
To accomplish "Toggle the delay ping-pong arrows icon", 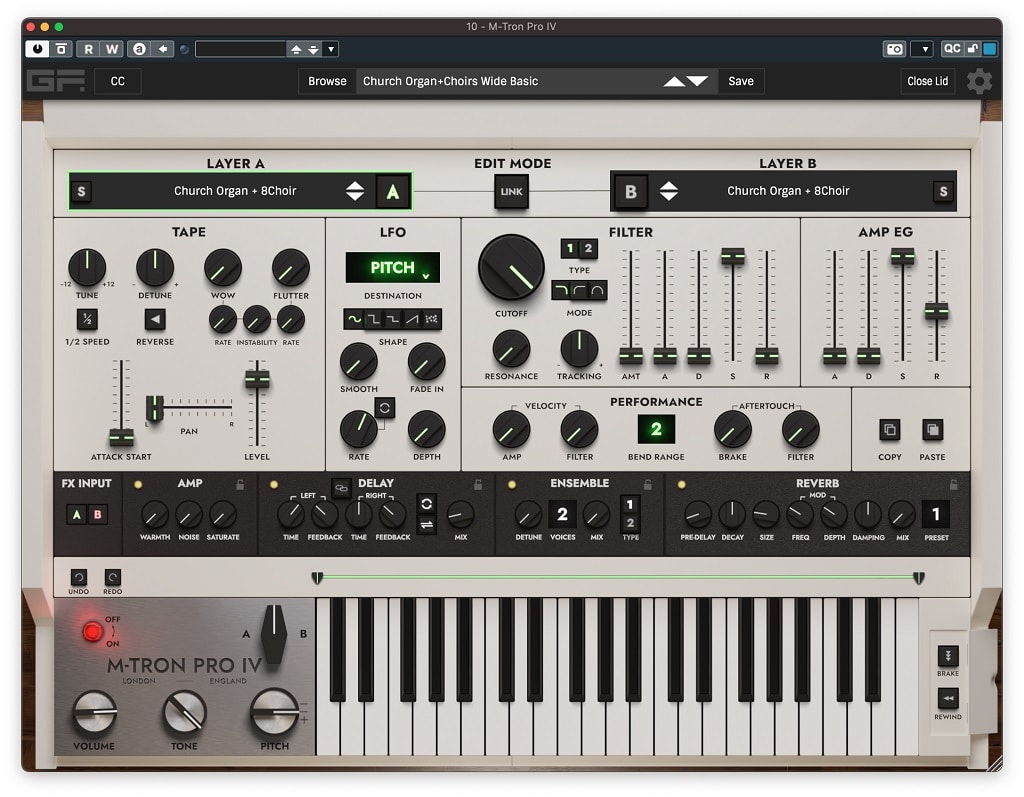I will point(426,525).
